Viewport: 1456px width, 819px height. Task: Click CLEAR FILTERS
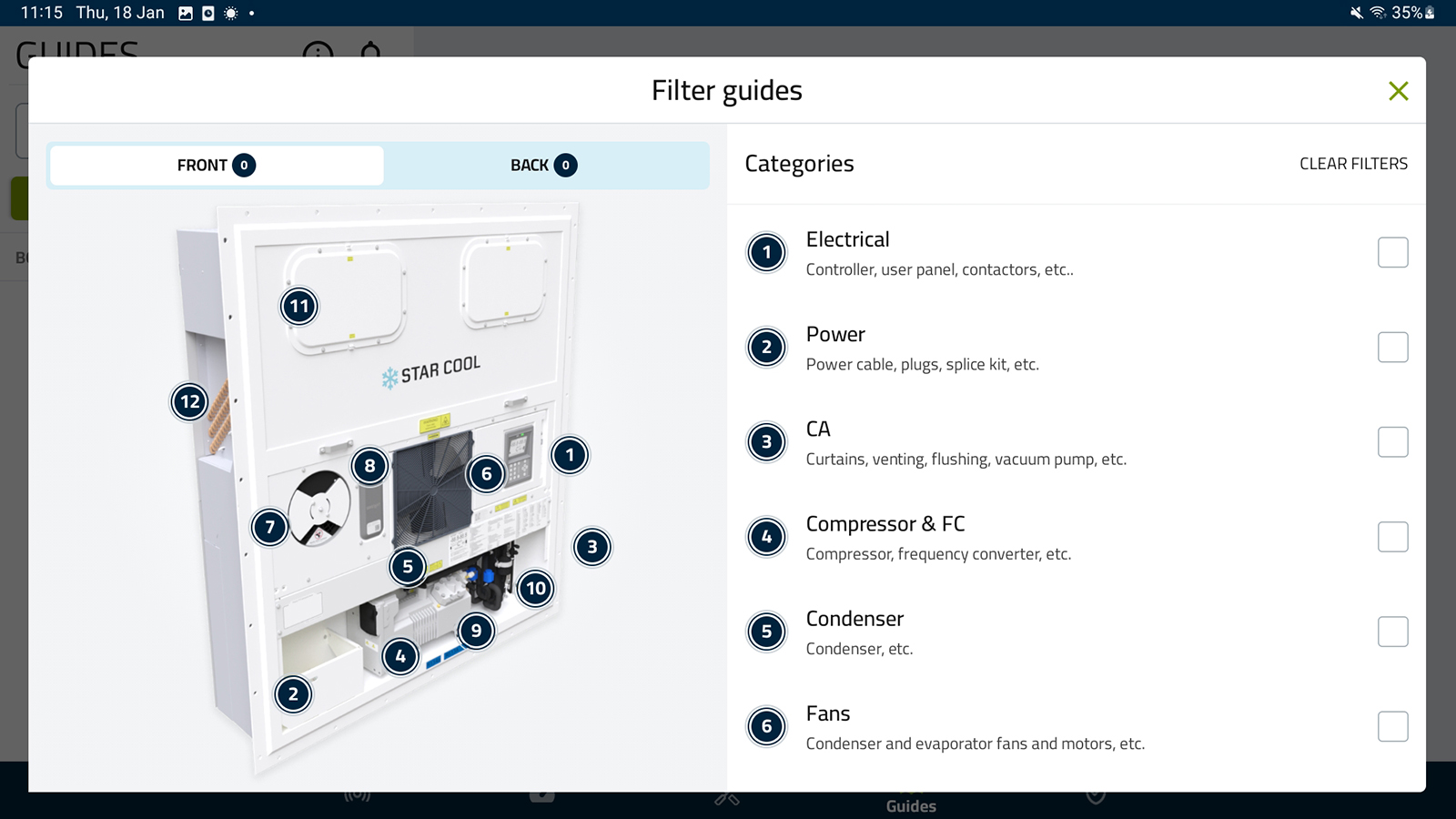coord(1353,164)
